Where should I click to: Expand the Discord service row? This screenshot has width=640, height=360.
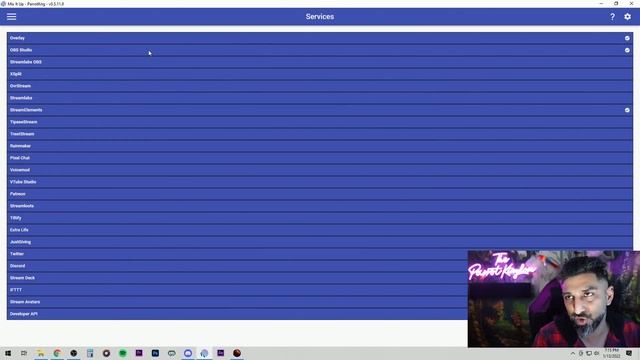click(x=238, y=266)
